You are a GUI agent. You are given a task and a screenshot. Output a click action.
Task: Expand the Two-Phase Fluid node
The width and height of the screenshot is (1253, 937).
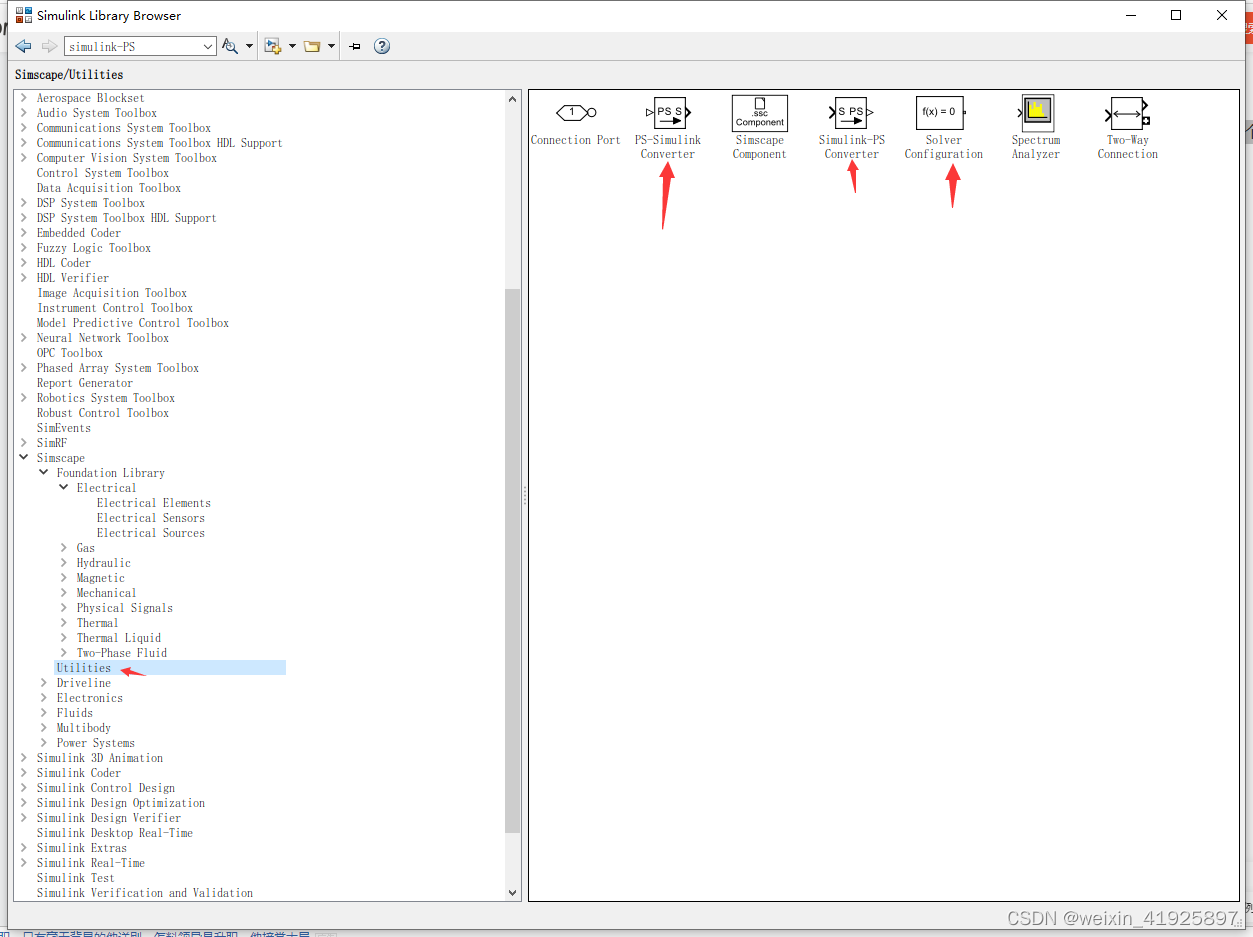64,653
